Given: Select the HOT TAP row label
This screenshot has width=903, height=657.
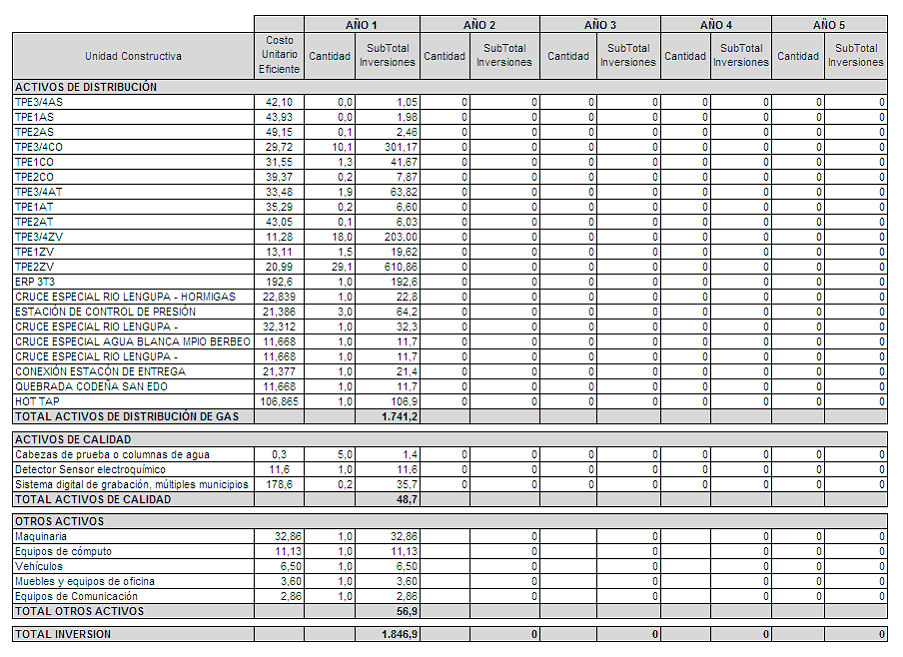Looking at the screenshot, I should (x=37, y=401).
